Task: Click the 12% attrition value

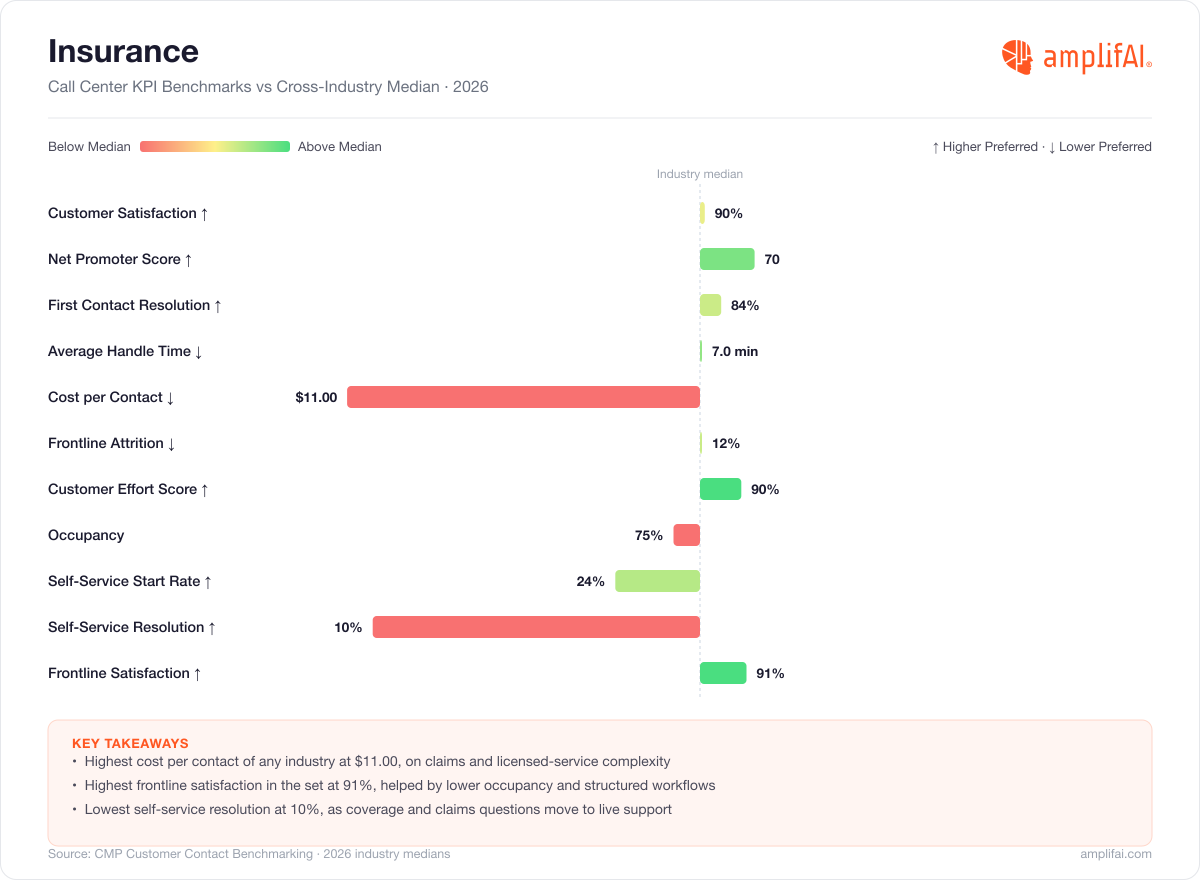Action: point(726,443)
